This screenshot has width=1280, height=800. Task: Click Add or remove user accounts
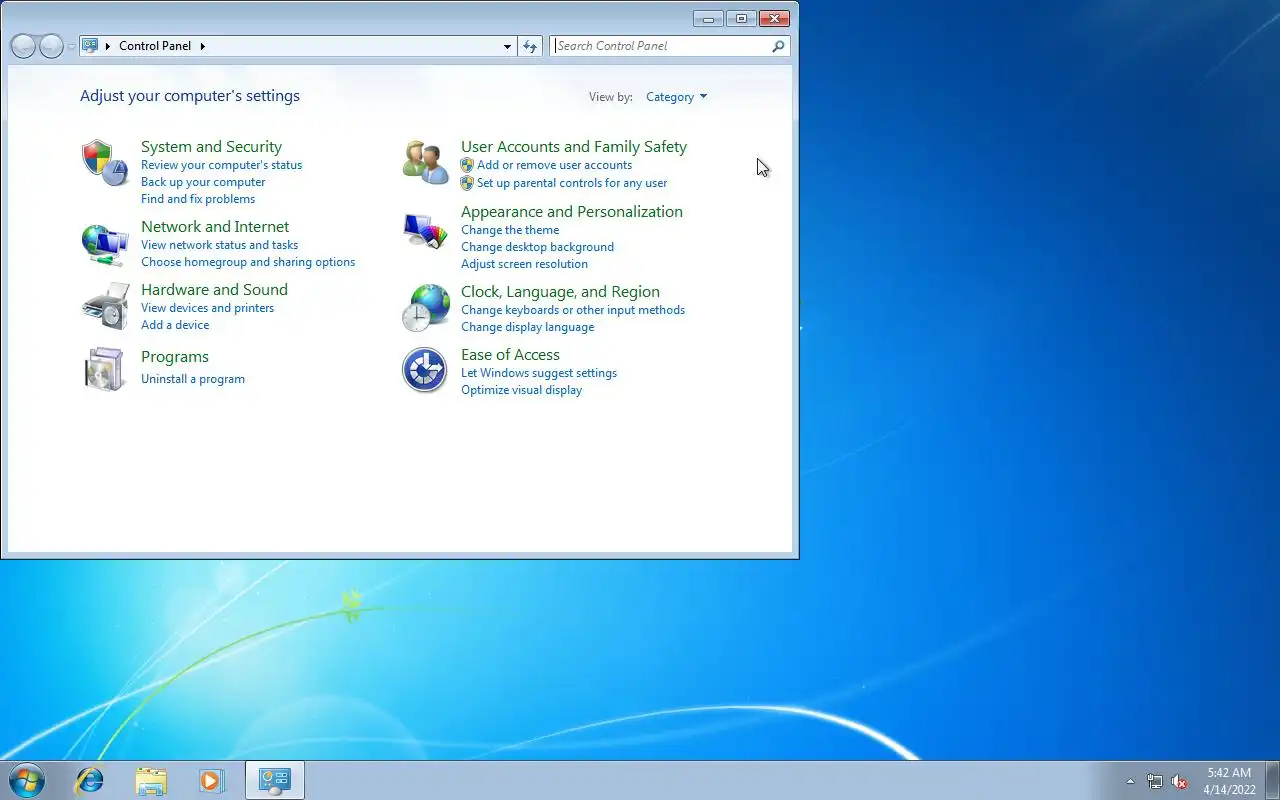pos(554,165)
